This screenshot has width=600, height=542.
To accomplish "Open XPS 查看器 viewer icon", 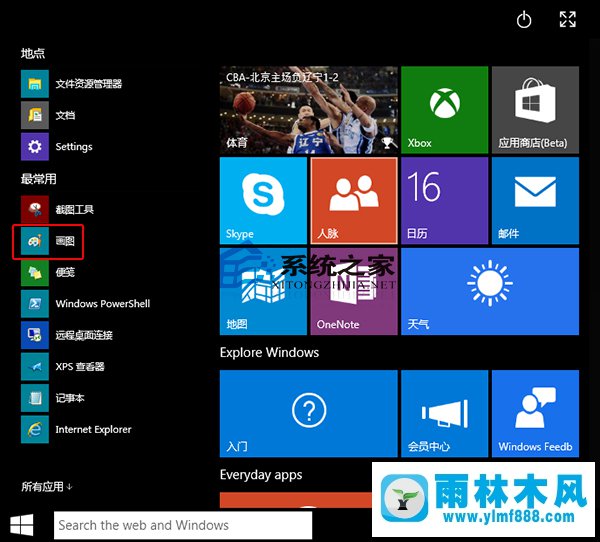I will coord(35,366).
